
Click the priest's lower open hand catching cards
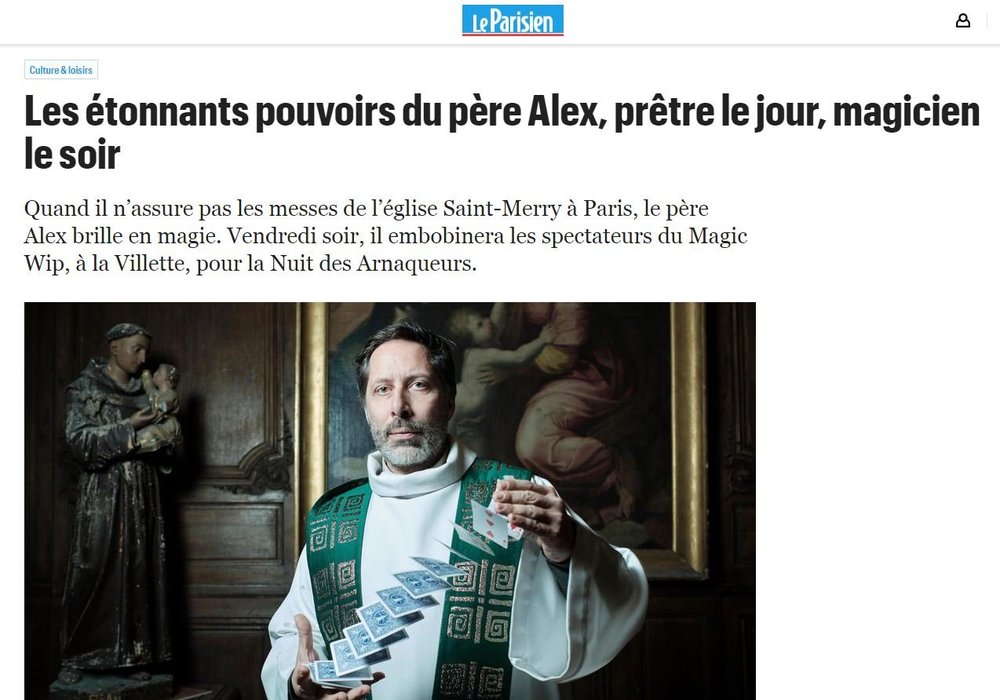(x=311, y=663)
